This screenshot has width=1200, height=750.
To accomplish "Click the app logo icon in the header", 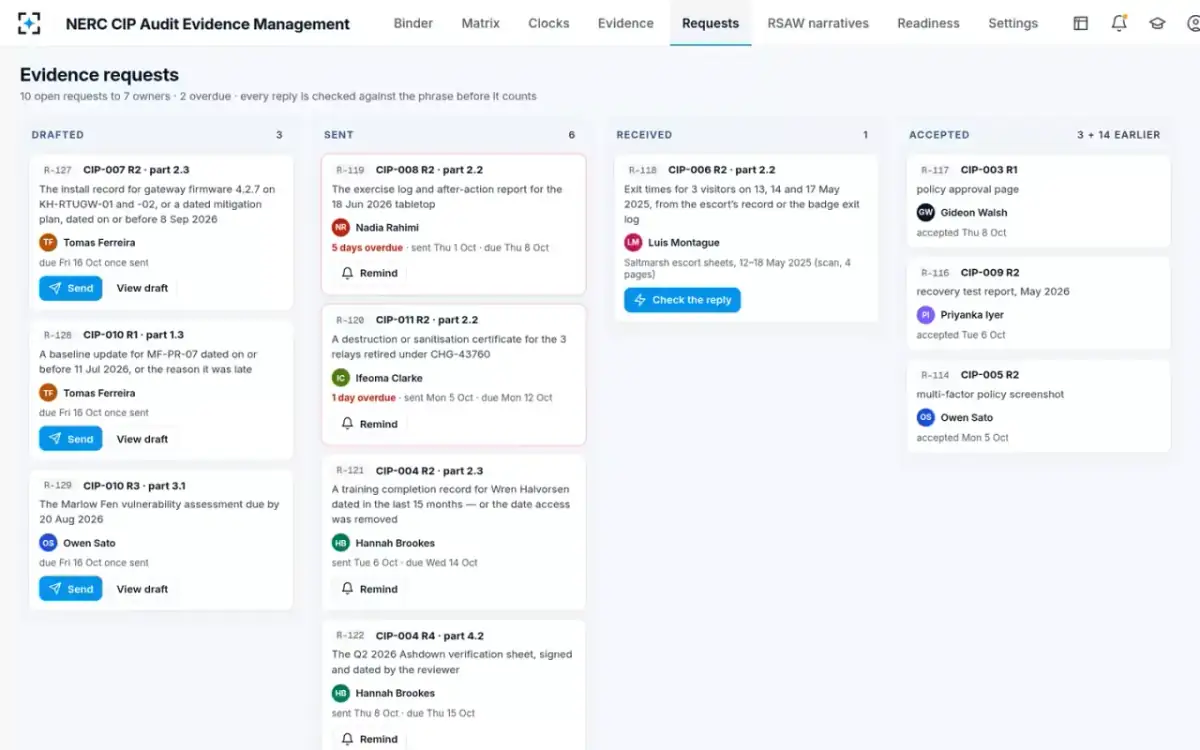I will click(30, 23).
